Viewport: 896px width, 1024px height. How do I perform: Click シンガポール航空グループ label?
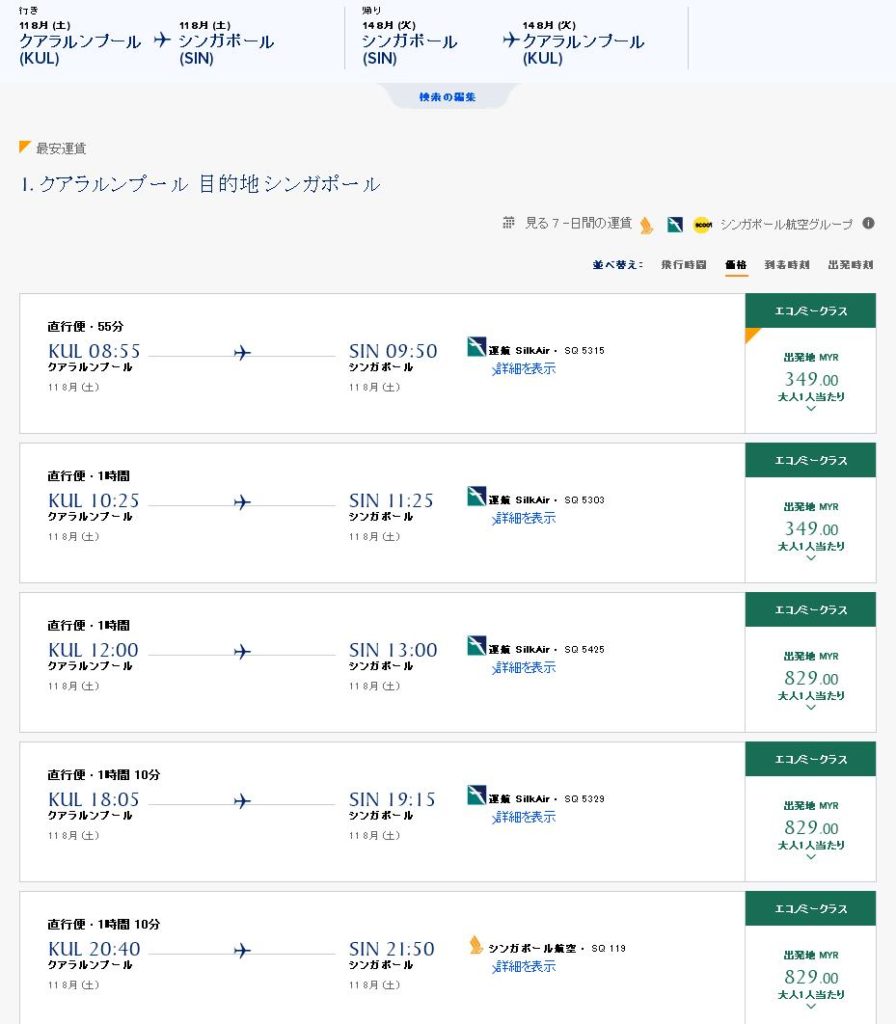[786, 224]
